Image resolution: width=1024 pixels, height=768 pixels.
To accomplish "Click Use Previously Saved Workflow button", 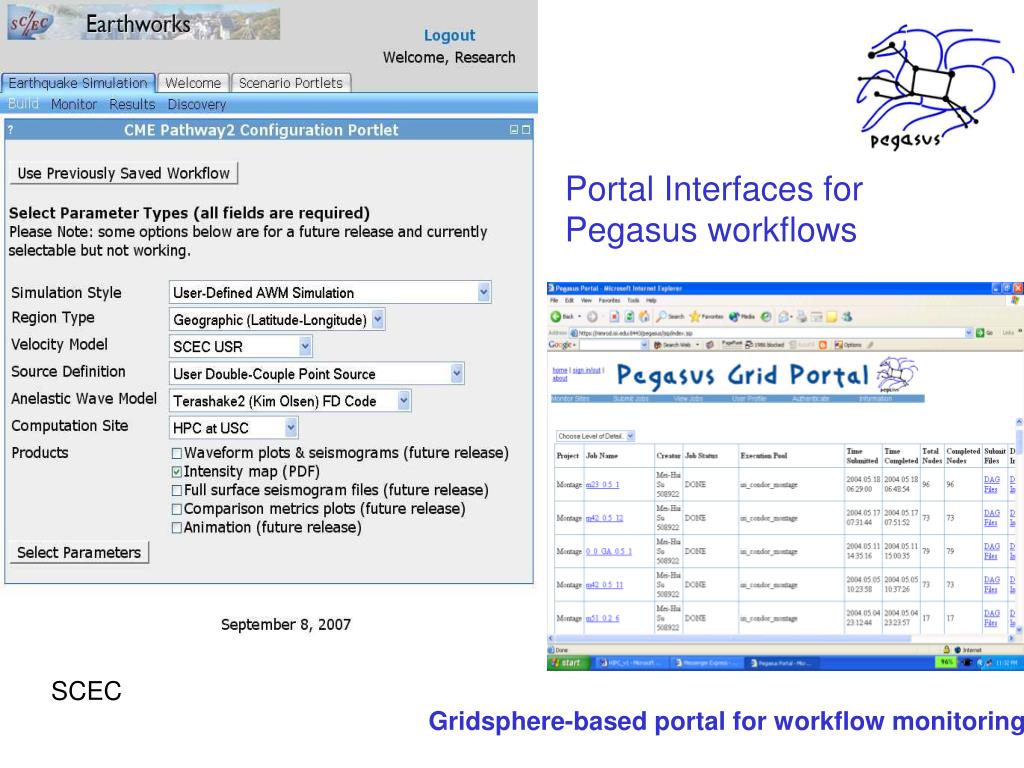I will [123, 173].
